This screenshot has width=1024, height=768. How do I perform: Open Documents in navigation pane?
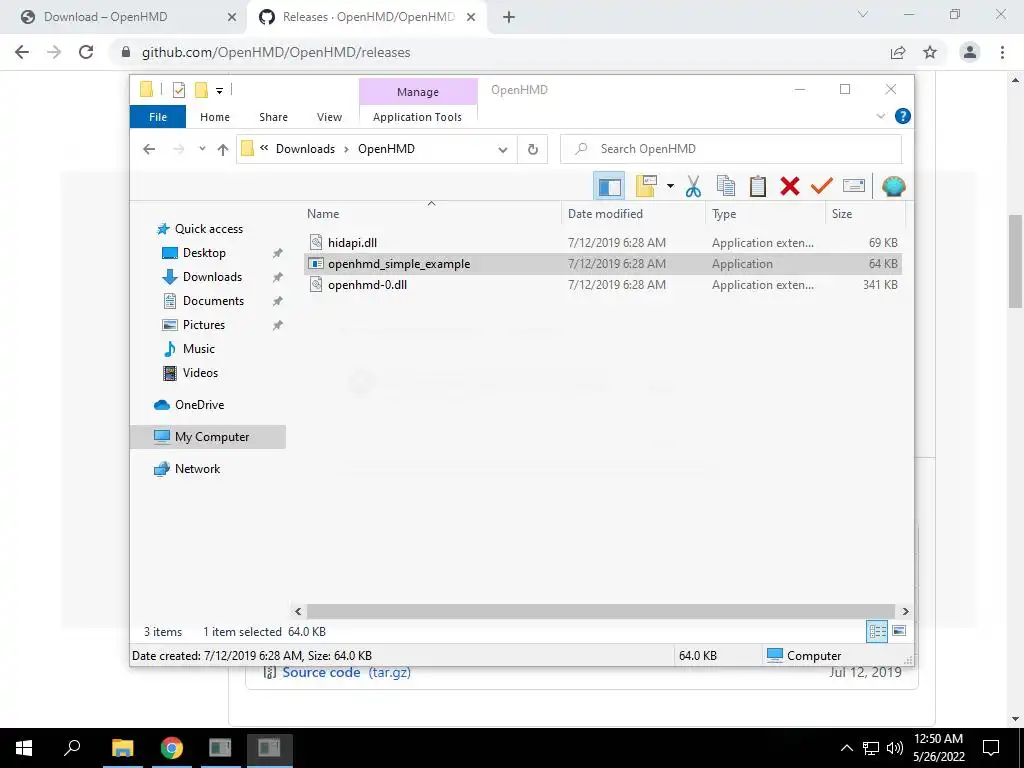tap(213, 301)
